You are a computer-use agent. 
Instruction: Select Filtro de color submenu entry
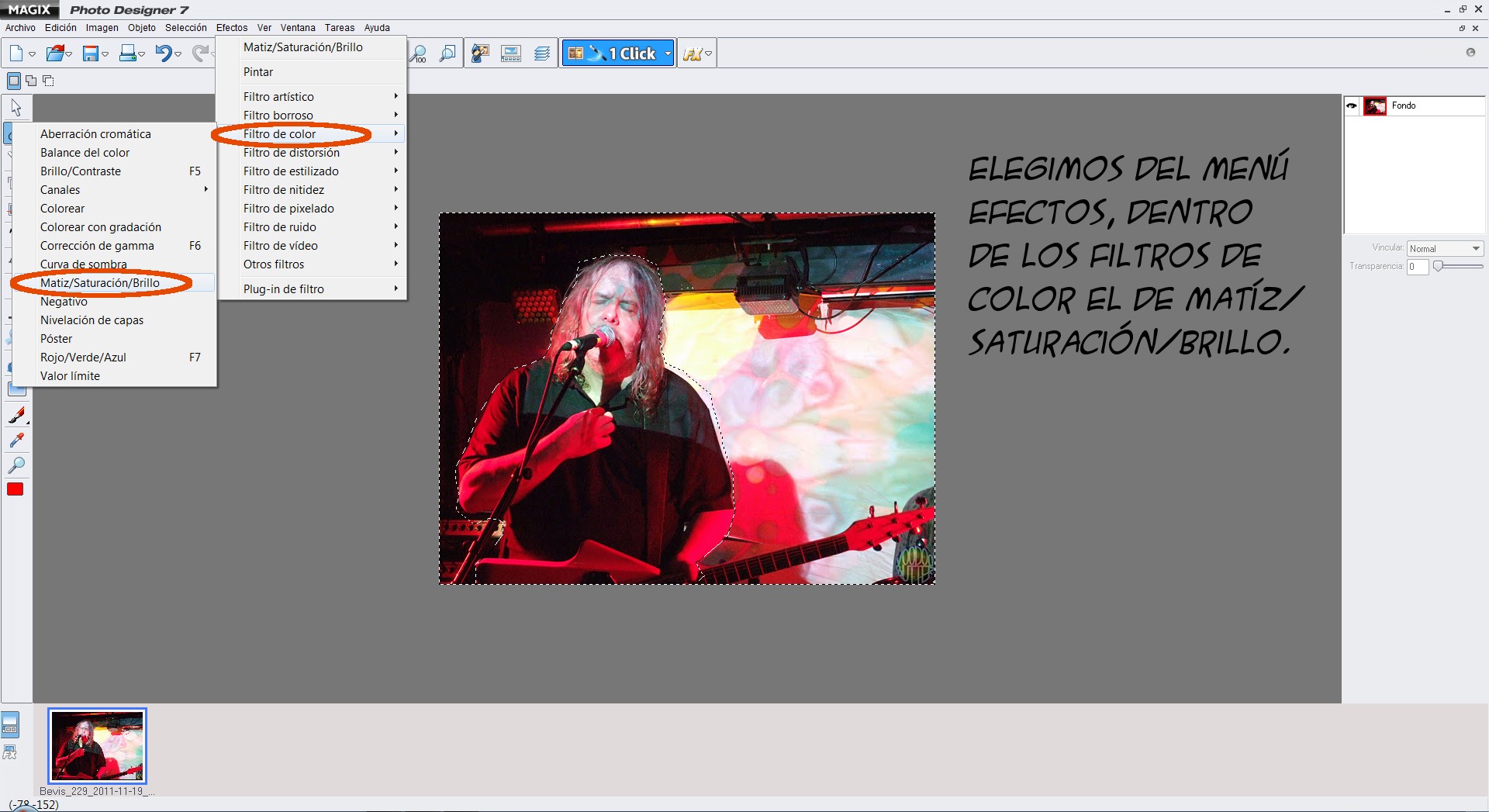pyautogui.click(x=312, y=133)
